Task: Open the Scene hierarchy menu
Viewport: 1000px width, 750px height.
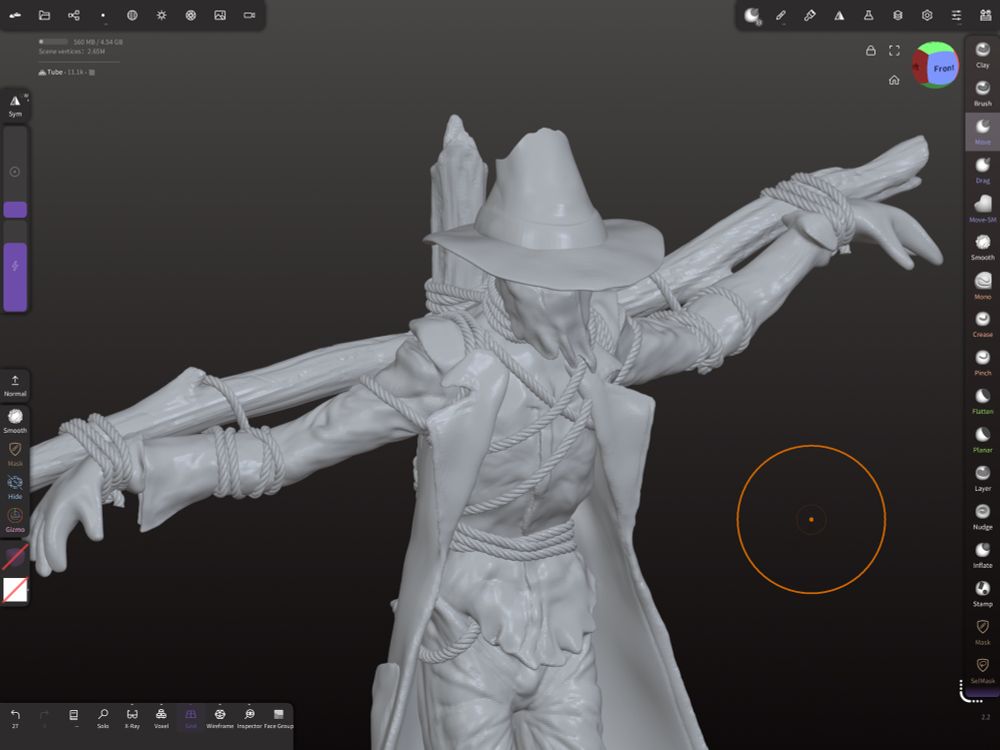Action: 74,15
